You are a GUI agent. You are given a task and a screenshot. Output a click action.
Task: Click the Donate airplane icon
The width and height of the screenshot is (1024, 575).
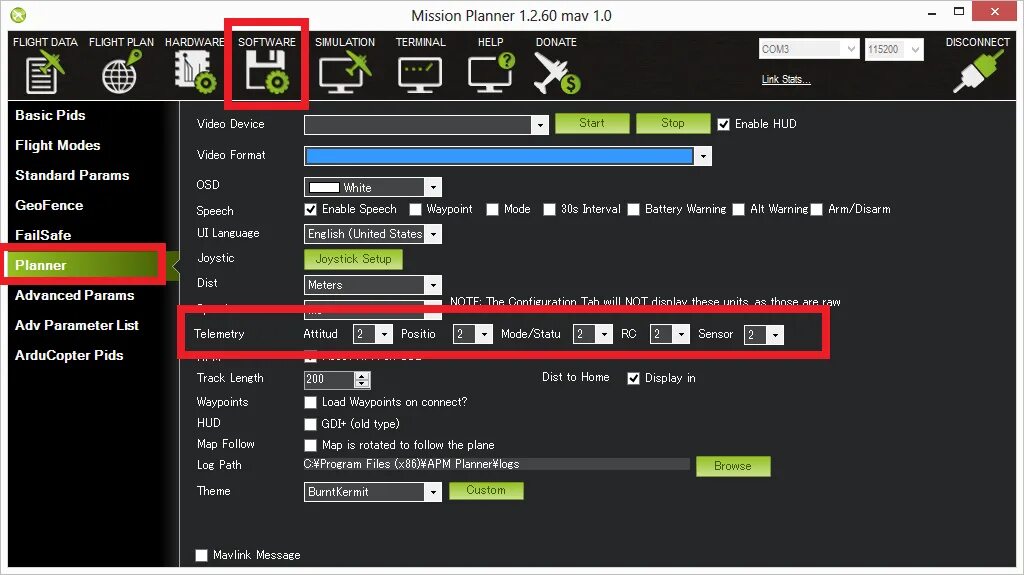tap(556, 73)
